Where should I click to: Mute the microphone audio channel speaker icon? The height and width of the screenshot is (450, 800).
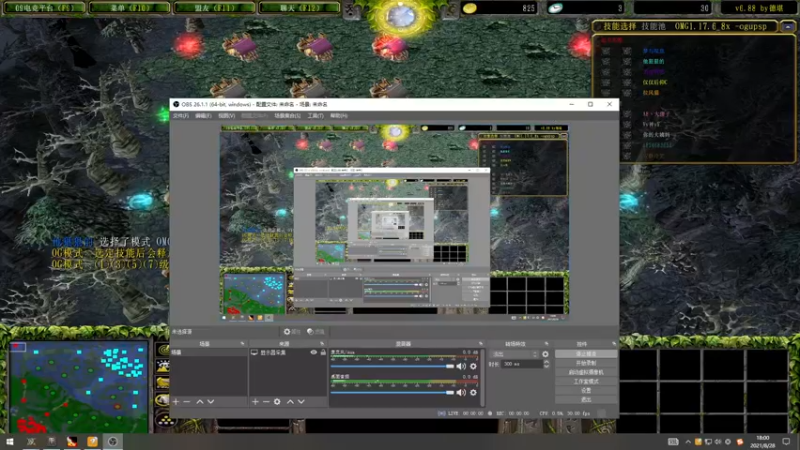point(461,366)
